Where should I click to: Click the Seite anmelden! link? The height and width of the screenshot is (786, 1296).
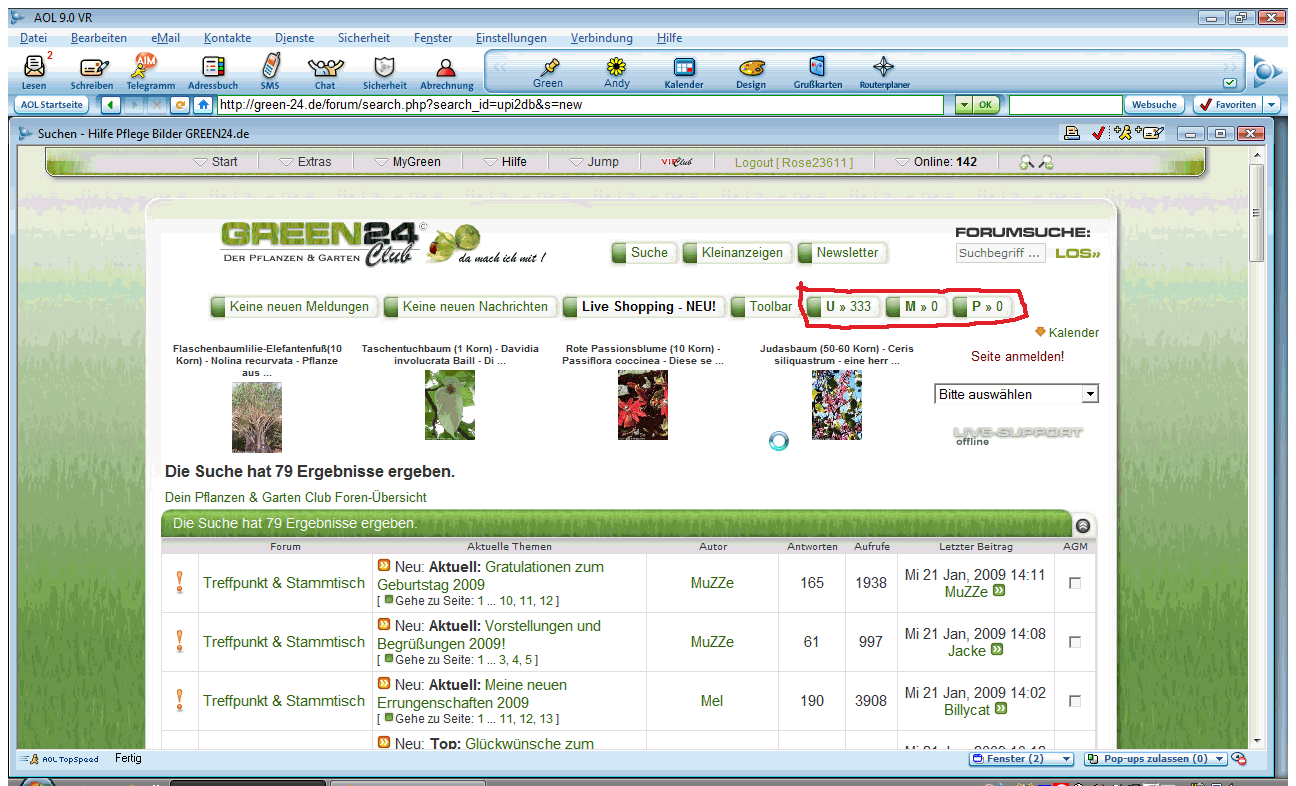click(x=1017, y=356)
